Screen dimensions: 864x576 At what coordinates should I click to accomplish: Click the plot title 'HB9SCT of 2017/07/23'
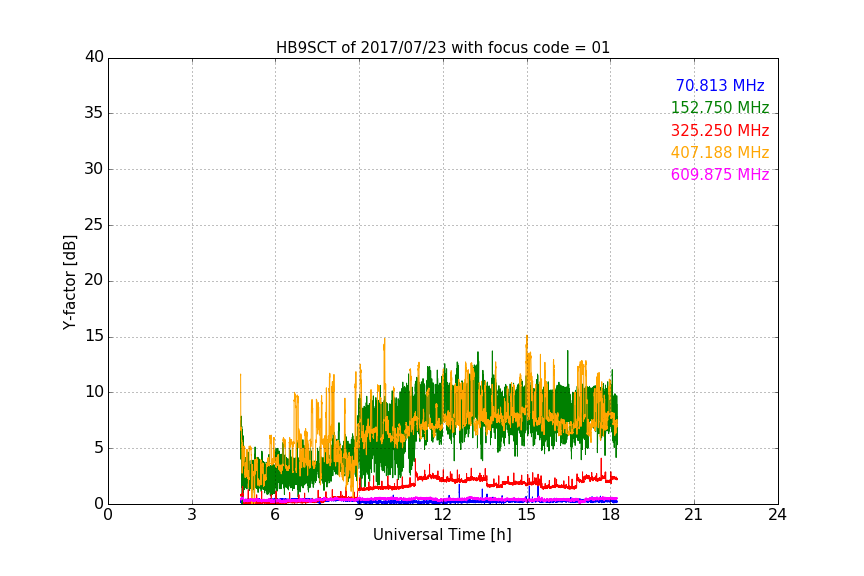click(442, 48)
